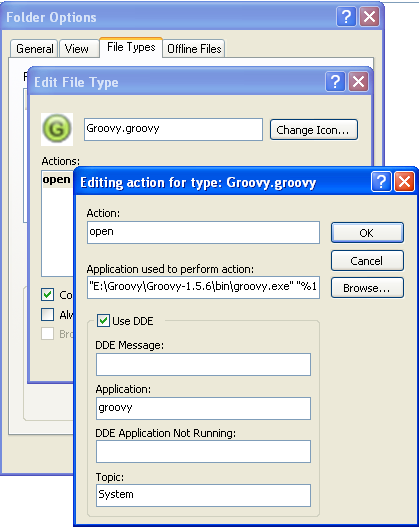The width and height of the screenshot is (419, 529).
Task: Close the Editing action dialog
Action: (404, 182)
